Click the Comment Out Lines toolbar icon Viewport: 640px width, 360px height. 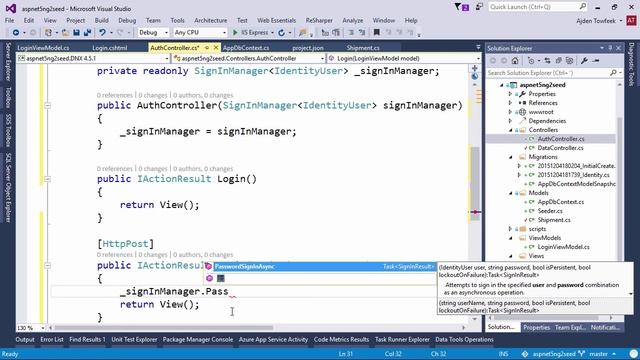351,32
